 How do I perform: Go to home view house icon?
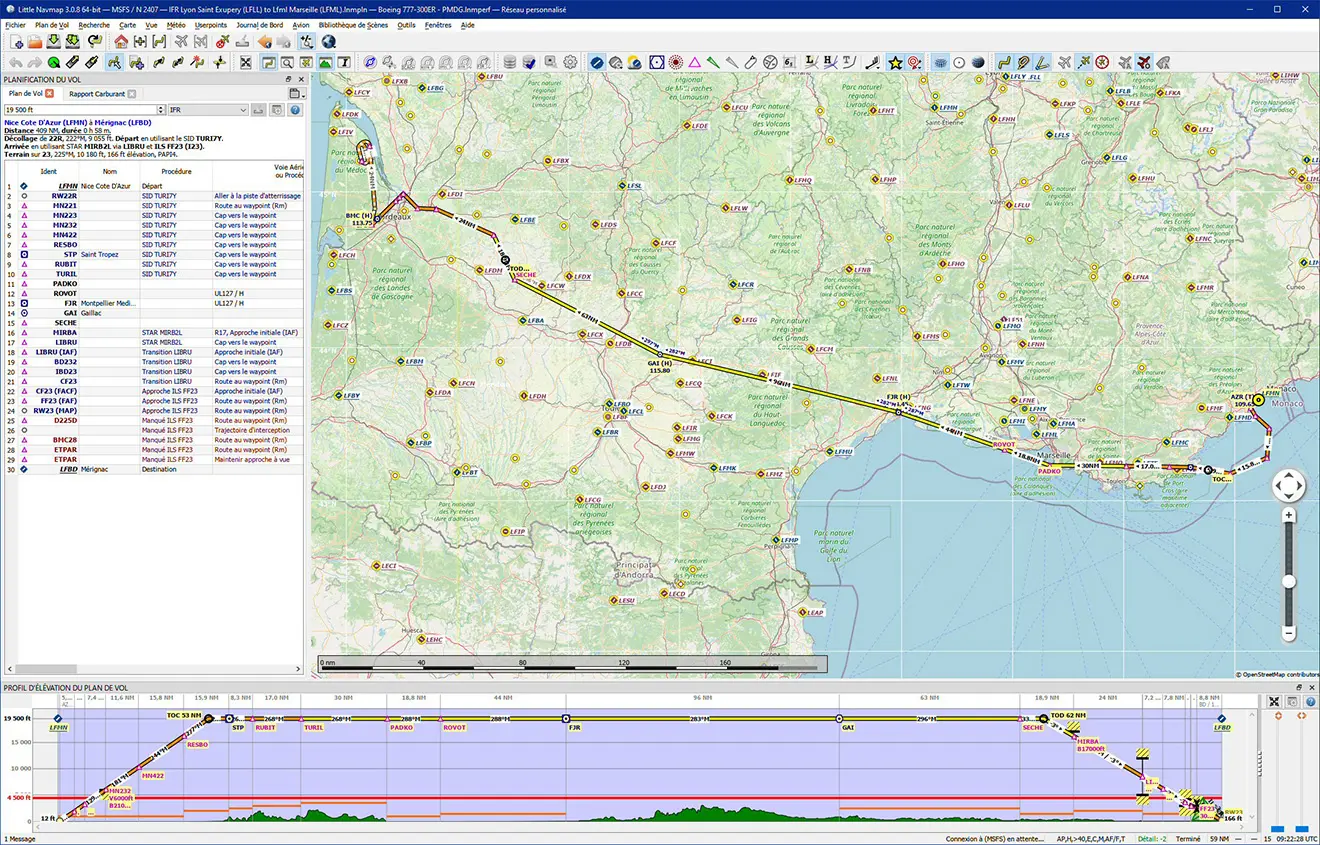121,41
